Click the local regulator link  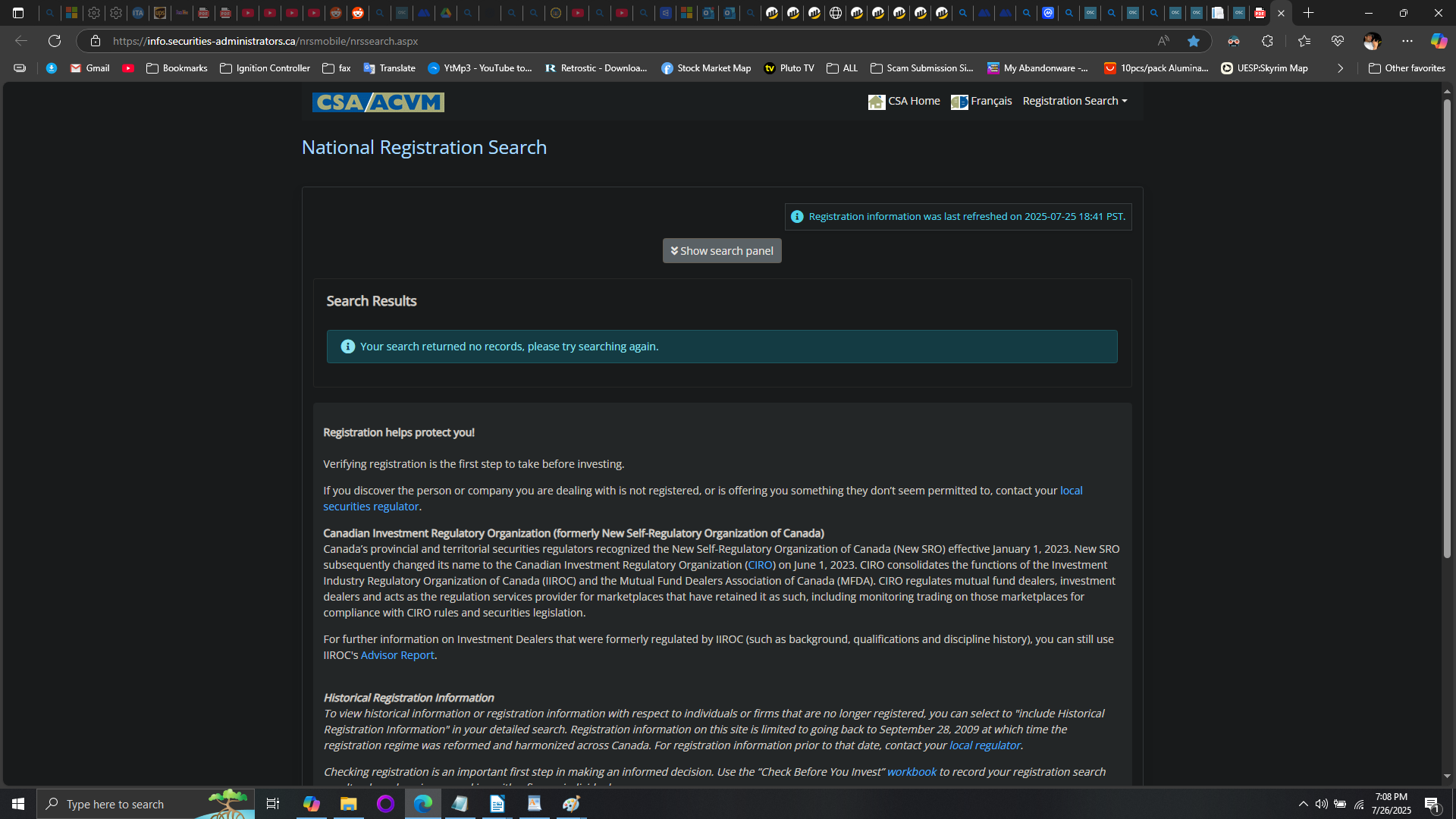coord(985,745)
